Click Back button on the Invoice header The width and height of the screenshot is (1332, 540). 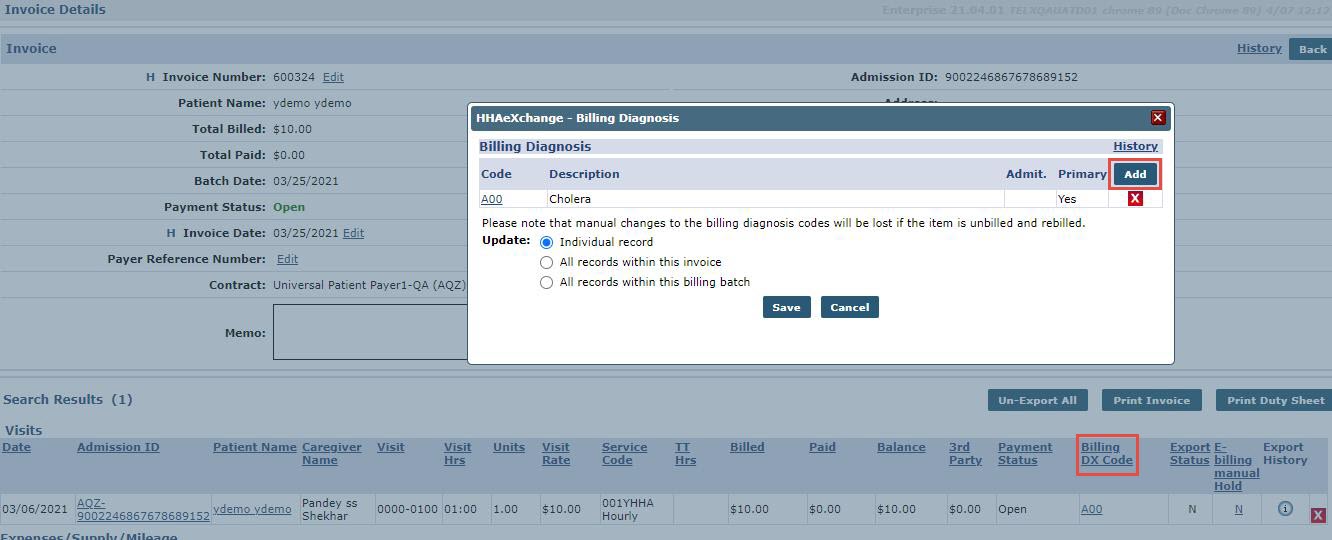[1312, 49]
